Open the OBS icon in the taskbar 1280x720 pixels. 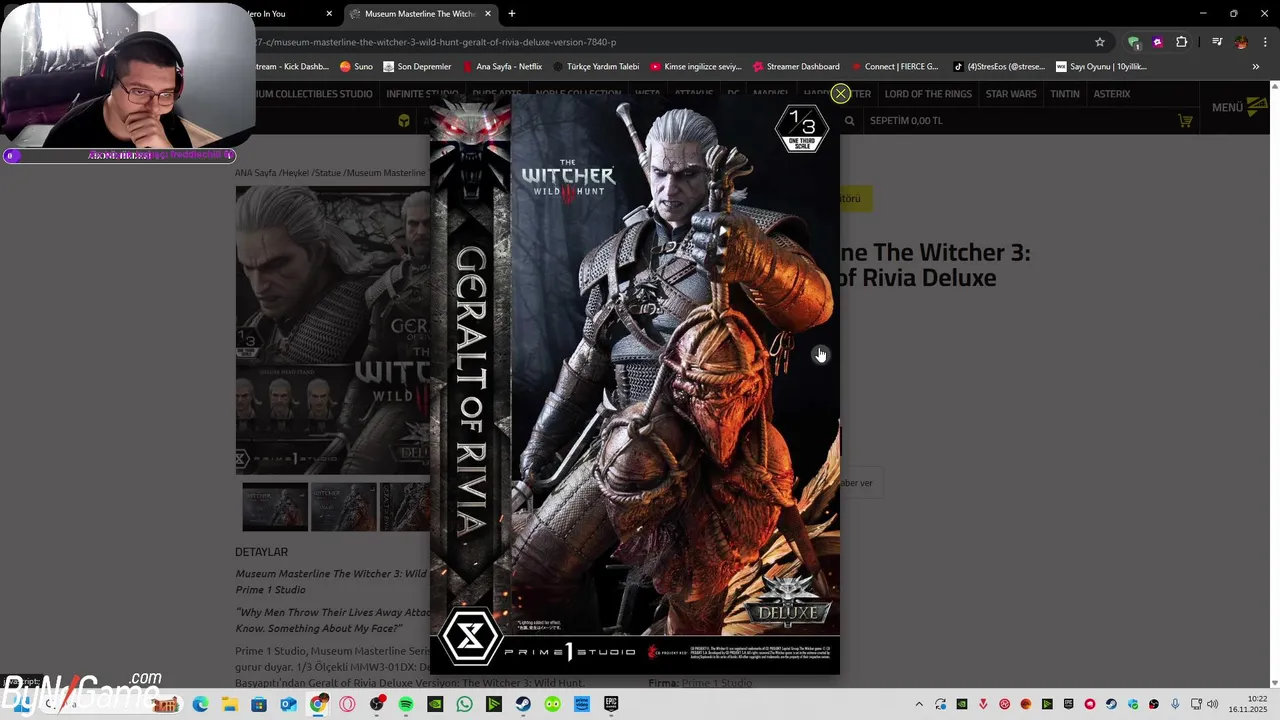pos(377,704)
